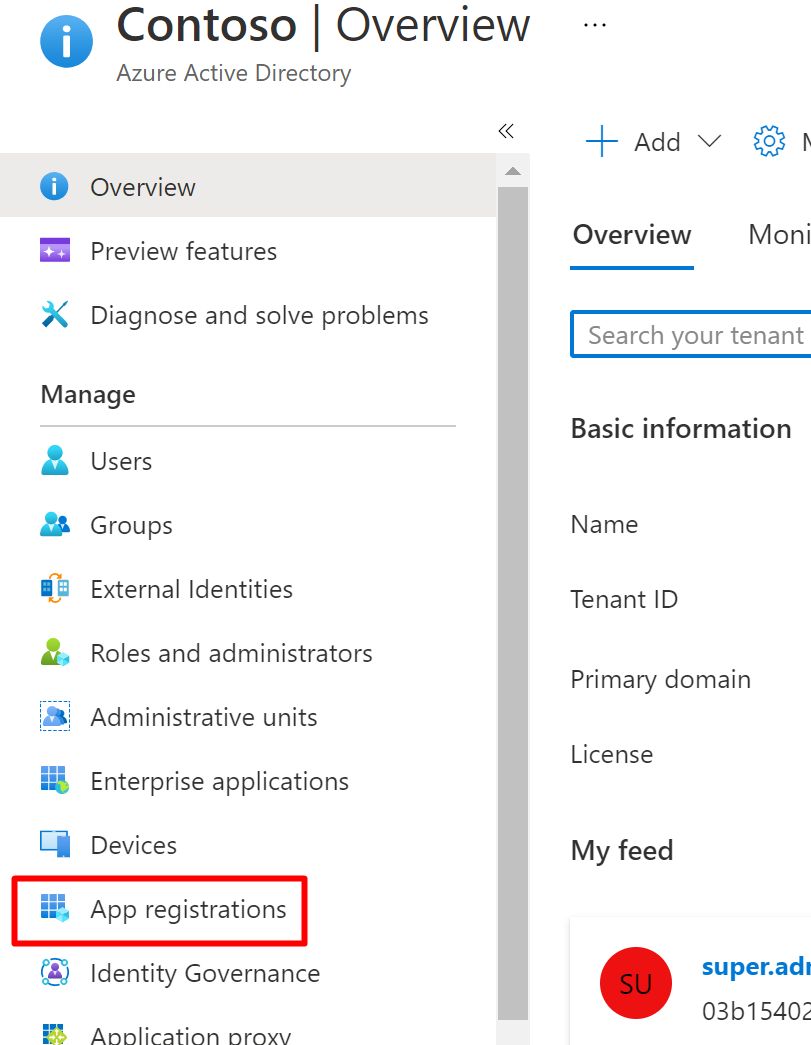Open Identity Governance via its icon
Image resolution: width=811 pixels, height=1045 pixels.
55,973
